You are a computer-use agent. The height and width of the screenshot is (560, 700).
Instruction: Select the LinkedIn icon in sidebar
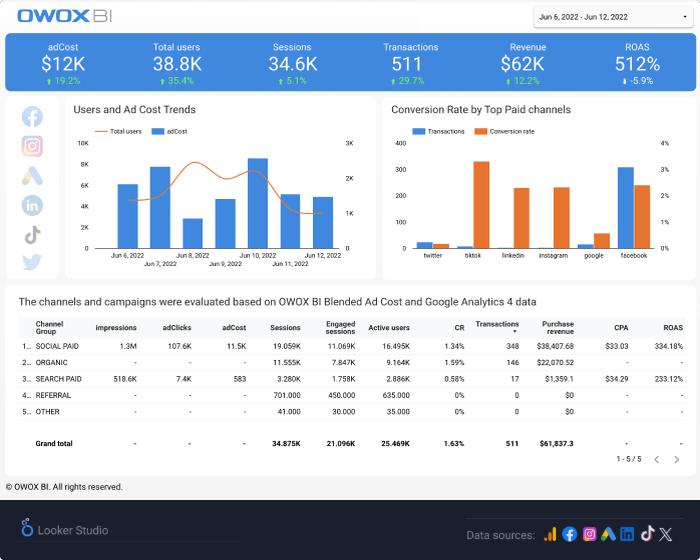(32, 205)
